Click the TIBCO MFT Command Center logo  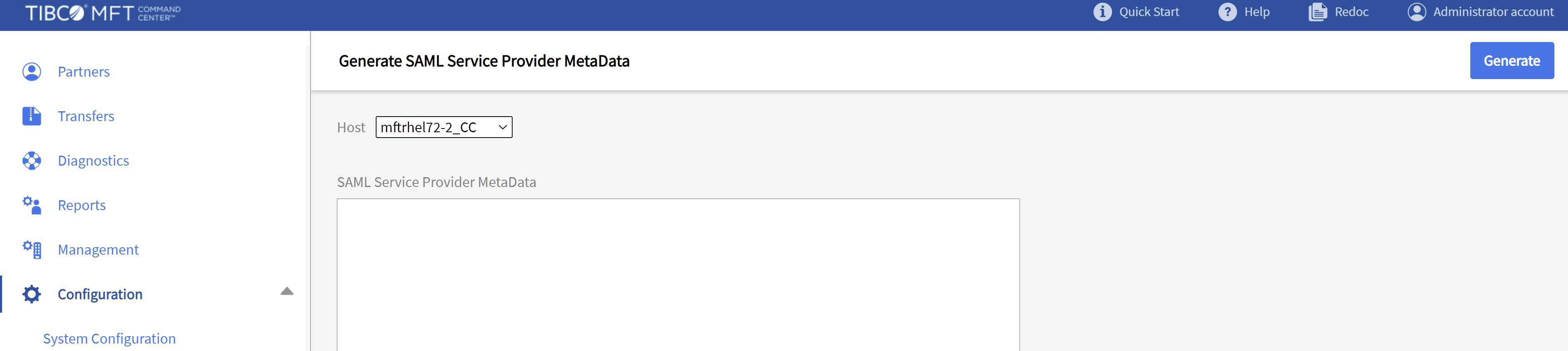coord(103,13)
